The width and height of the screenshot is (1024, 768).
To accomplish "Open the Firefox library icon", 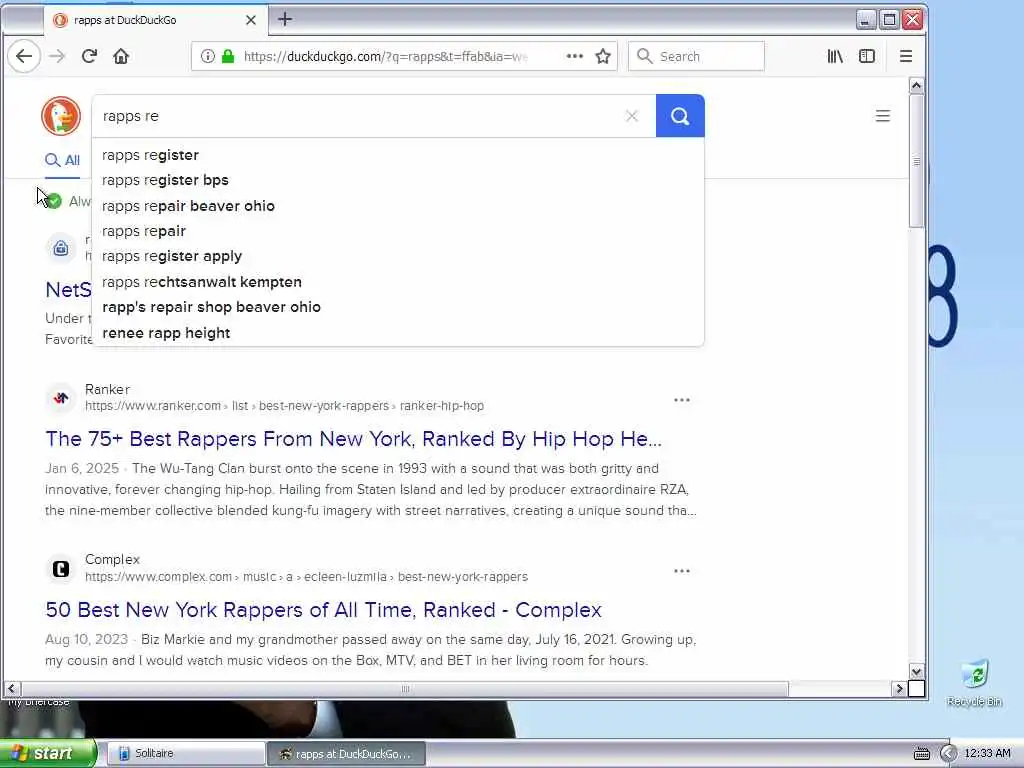I will pos(835,56).
